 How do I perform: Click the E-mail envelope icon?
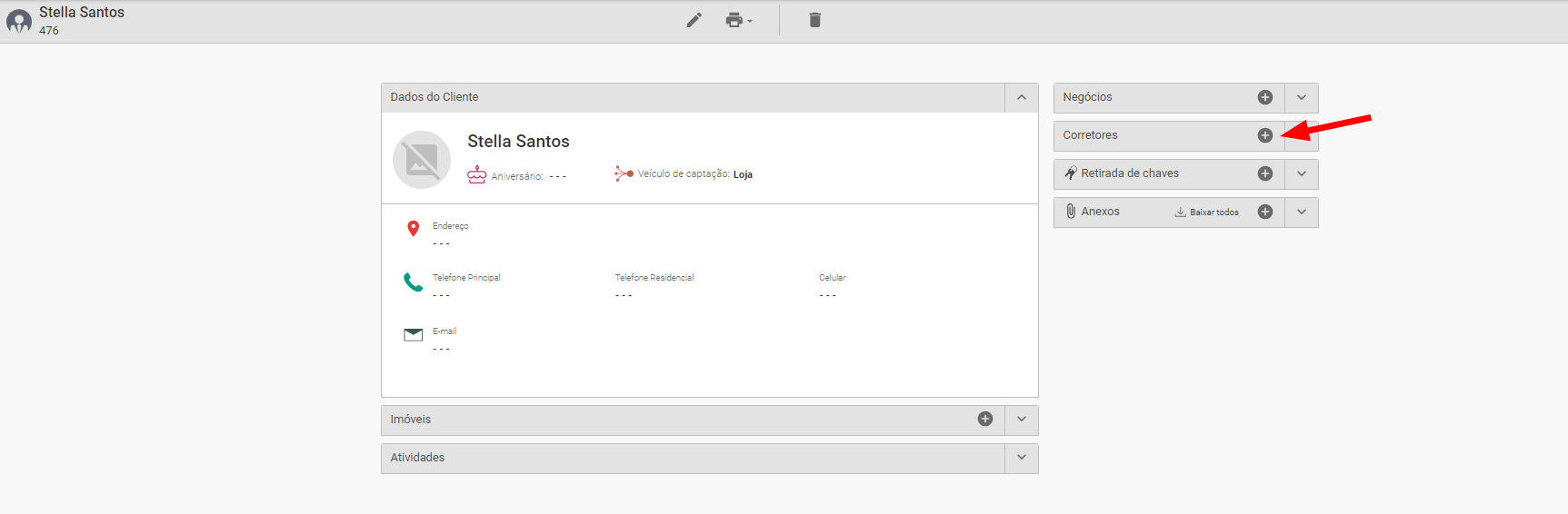point(414,334)
